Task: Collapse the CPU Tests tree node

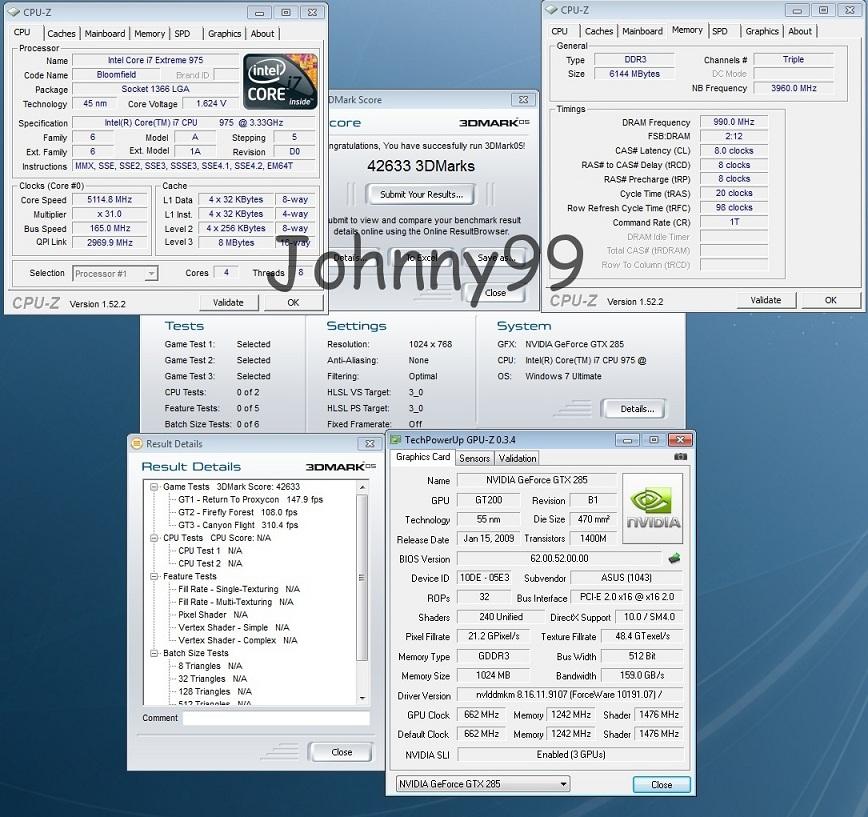Action: click(x=153, y=537)
